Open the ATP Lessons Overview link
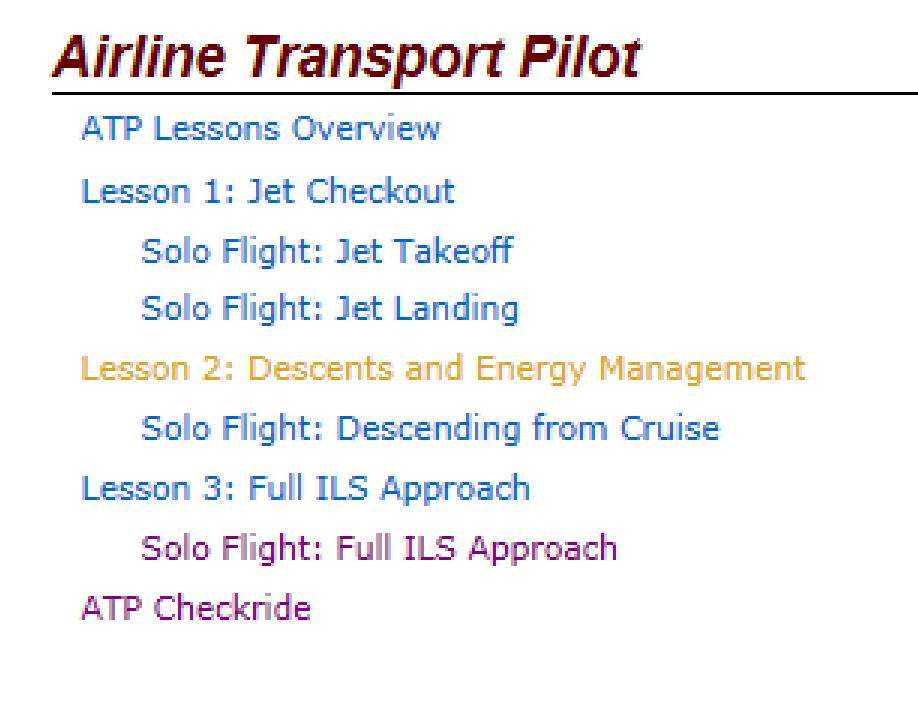 [260, 130]
